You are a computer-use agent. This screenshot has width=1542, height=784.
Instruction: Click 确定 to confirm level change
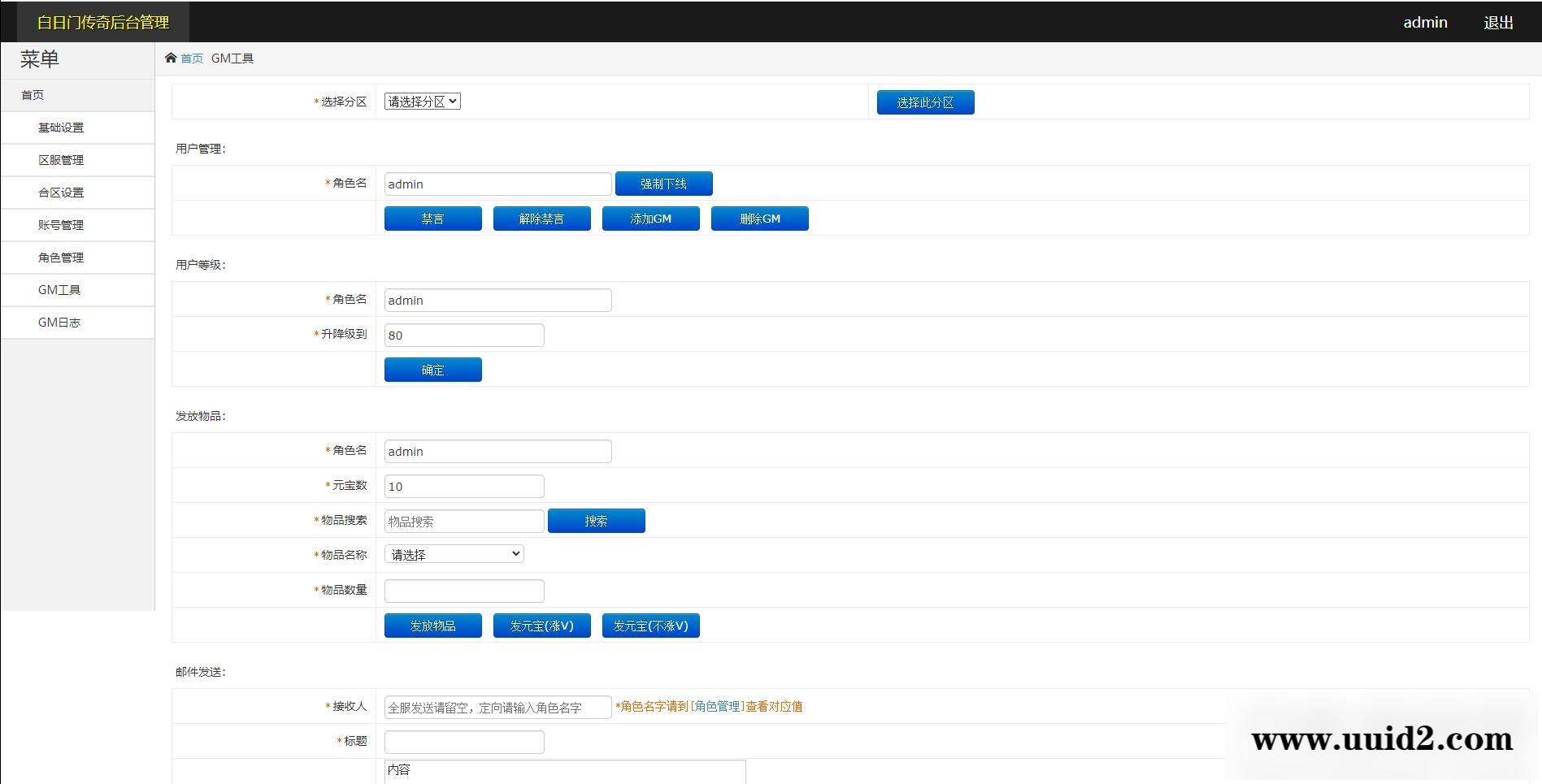(x=432, y=370)
